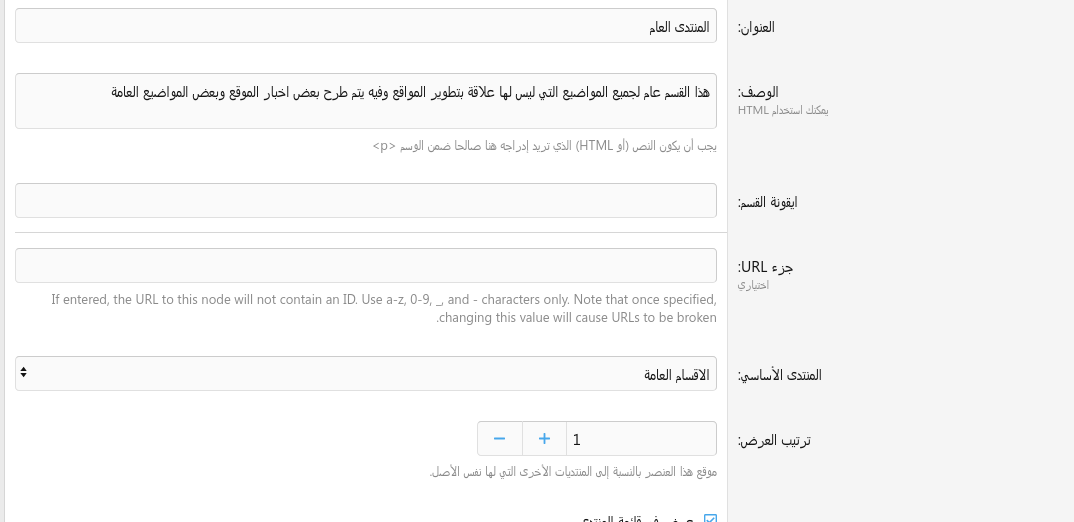Click the جزء URL label
1074x522 pixels.
(x=765, y=267)
